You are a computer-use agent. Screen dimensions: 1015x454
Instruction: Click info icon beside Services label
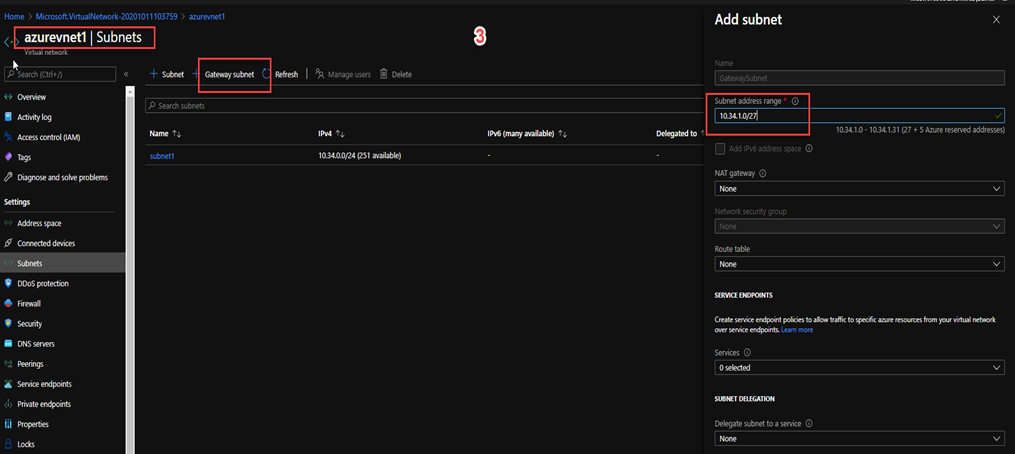pos(747,353)
